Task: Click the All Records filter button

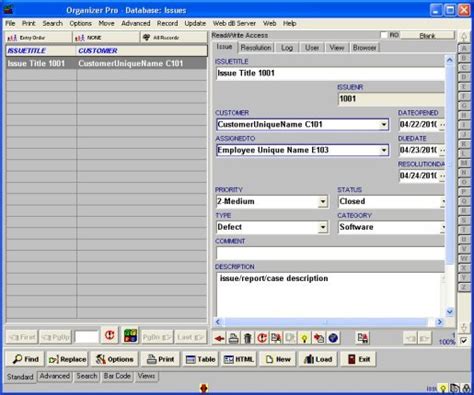Action: click(x=174, y=38)
